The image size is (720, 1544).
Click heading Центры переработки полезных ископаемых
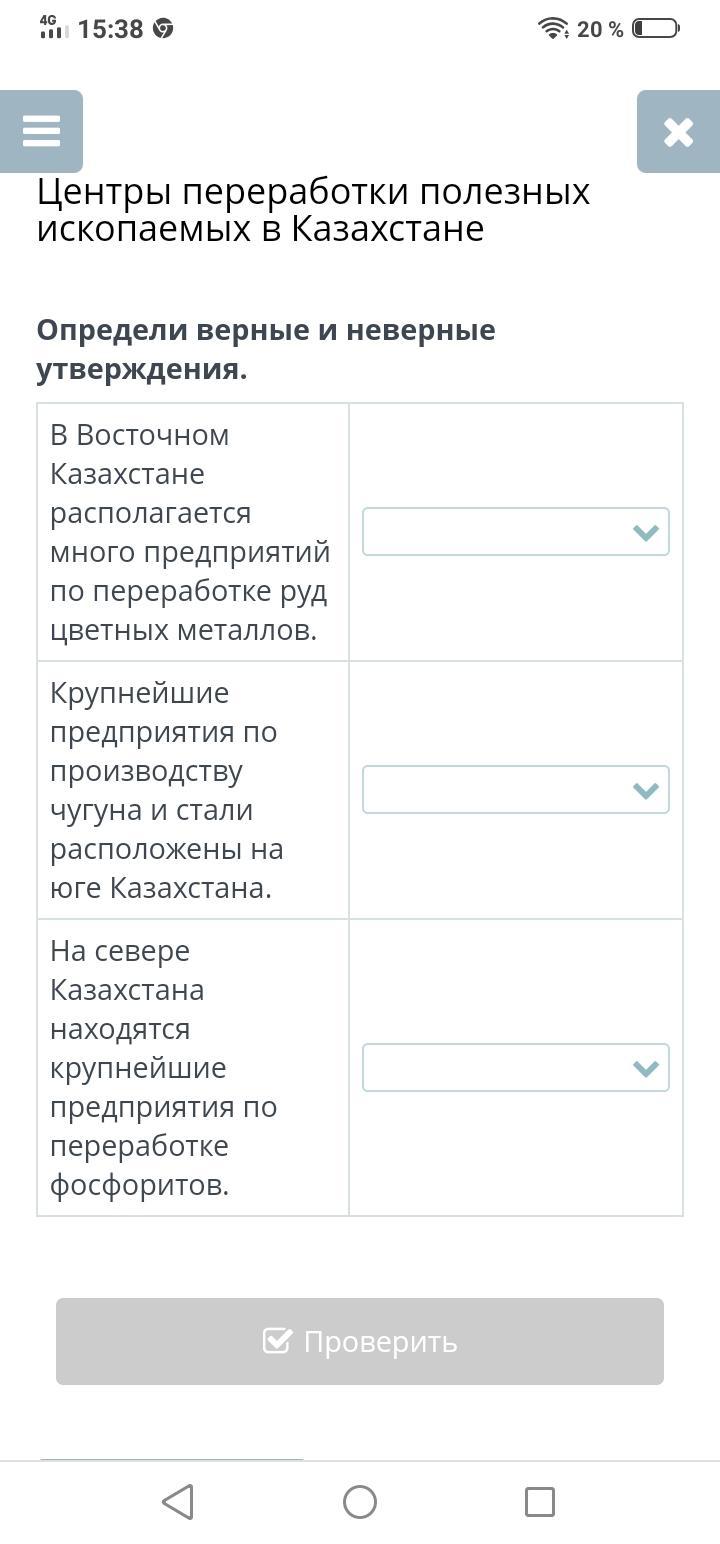click(x=314, y=210)
